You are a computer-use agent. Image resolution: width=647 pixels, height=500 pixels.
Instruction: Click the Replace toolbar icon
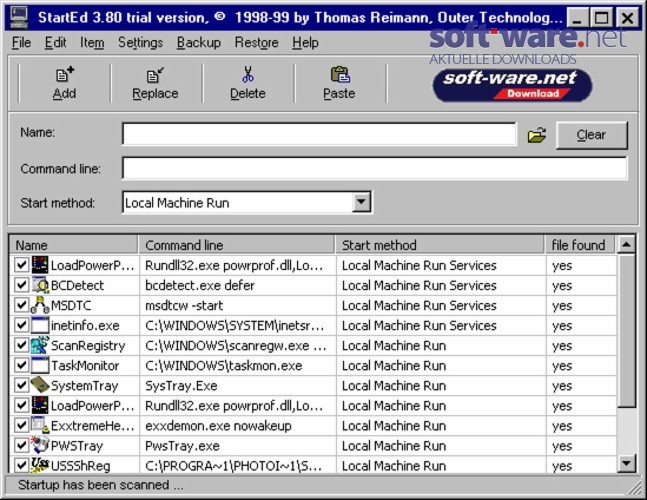(x=155, y=75)
